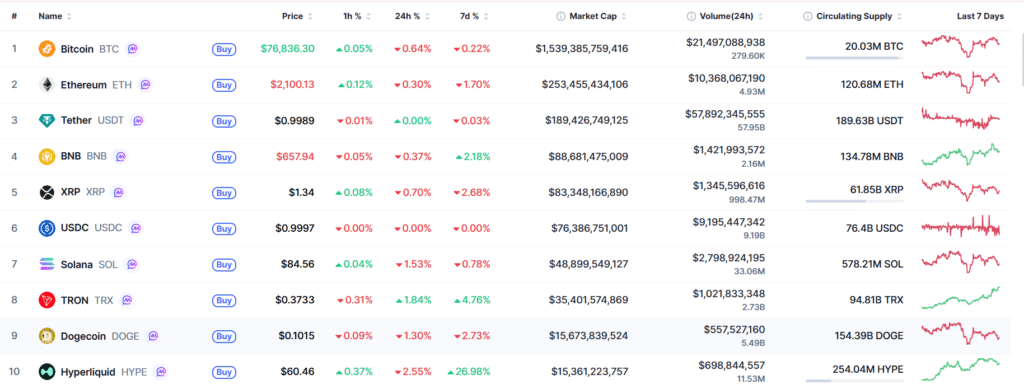1024x389 pixels.
Task: Click the Buy button for Ethereum
Action: pos(223,85)
